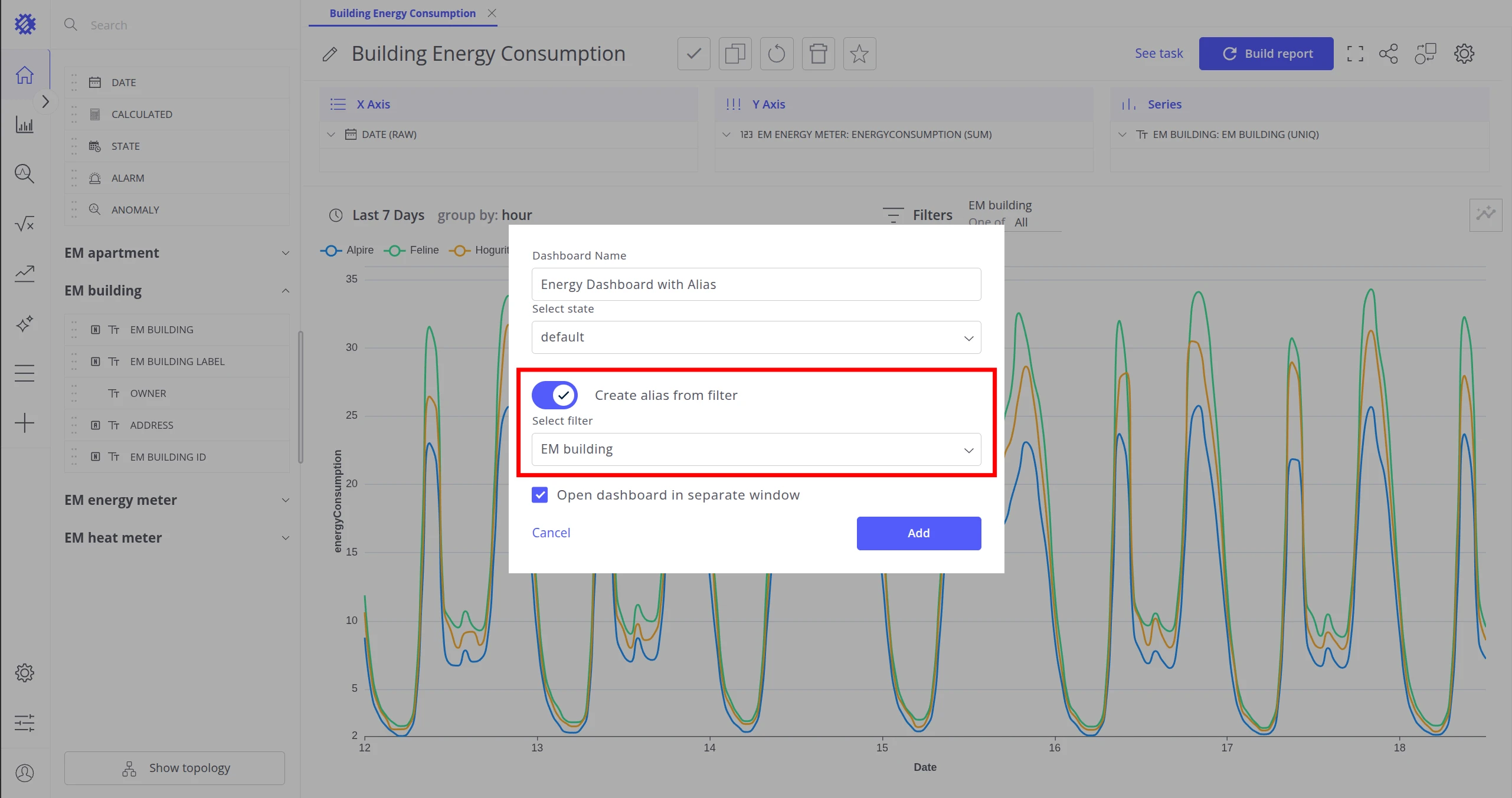Select the ANOMALY item in sidebar list

pyautogui.click(x=176, y=210)
